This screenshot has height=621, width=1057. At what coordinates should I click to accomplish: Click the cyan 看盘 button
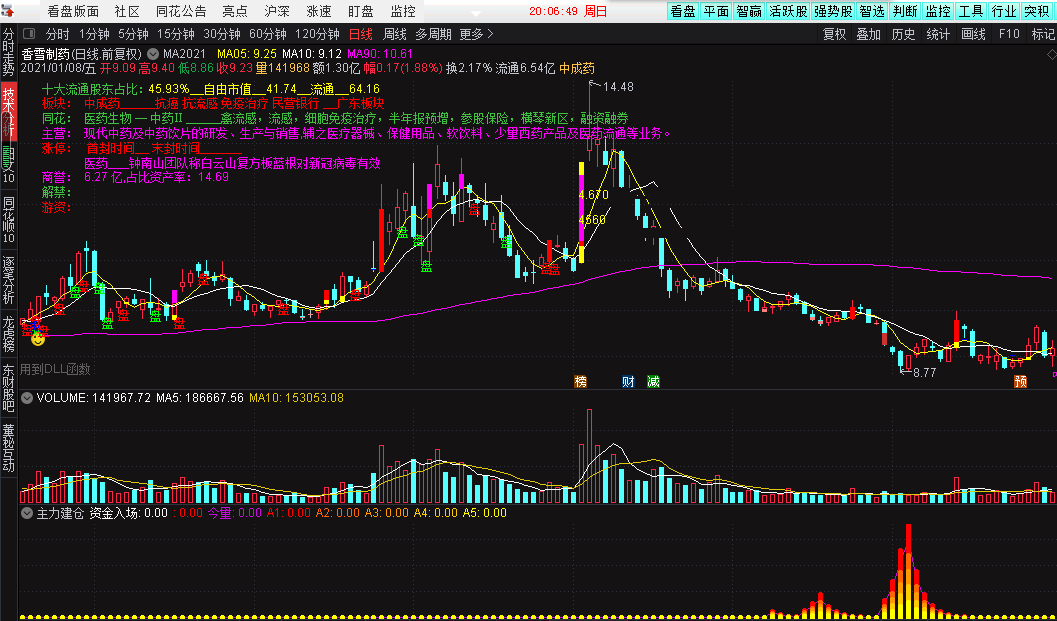click(x=682, y=11)
